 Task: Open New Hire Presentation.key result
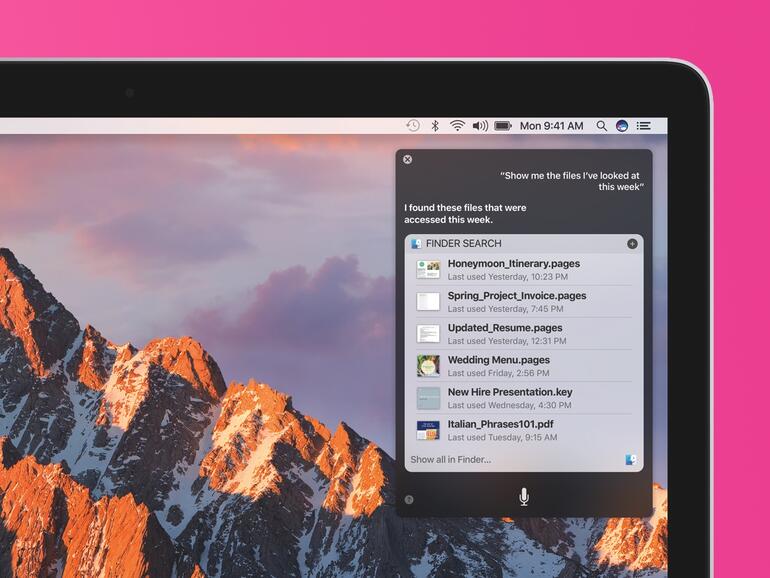click(x=524, y=398)
